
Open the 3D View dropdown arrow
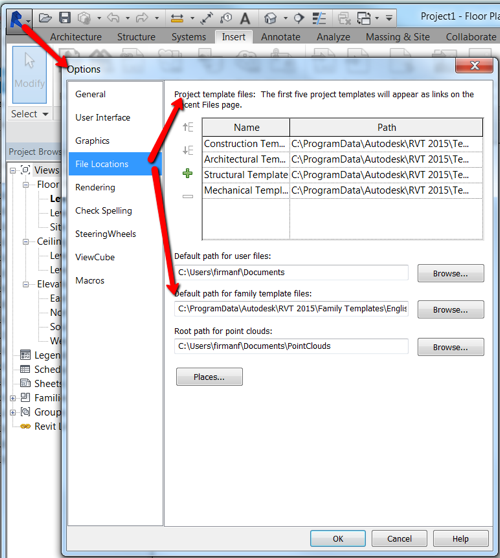[285, 18]
